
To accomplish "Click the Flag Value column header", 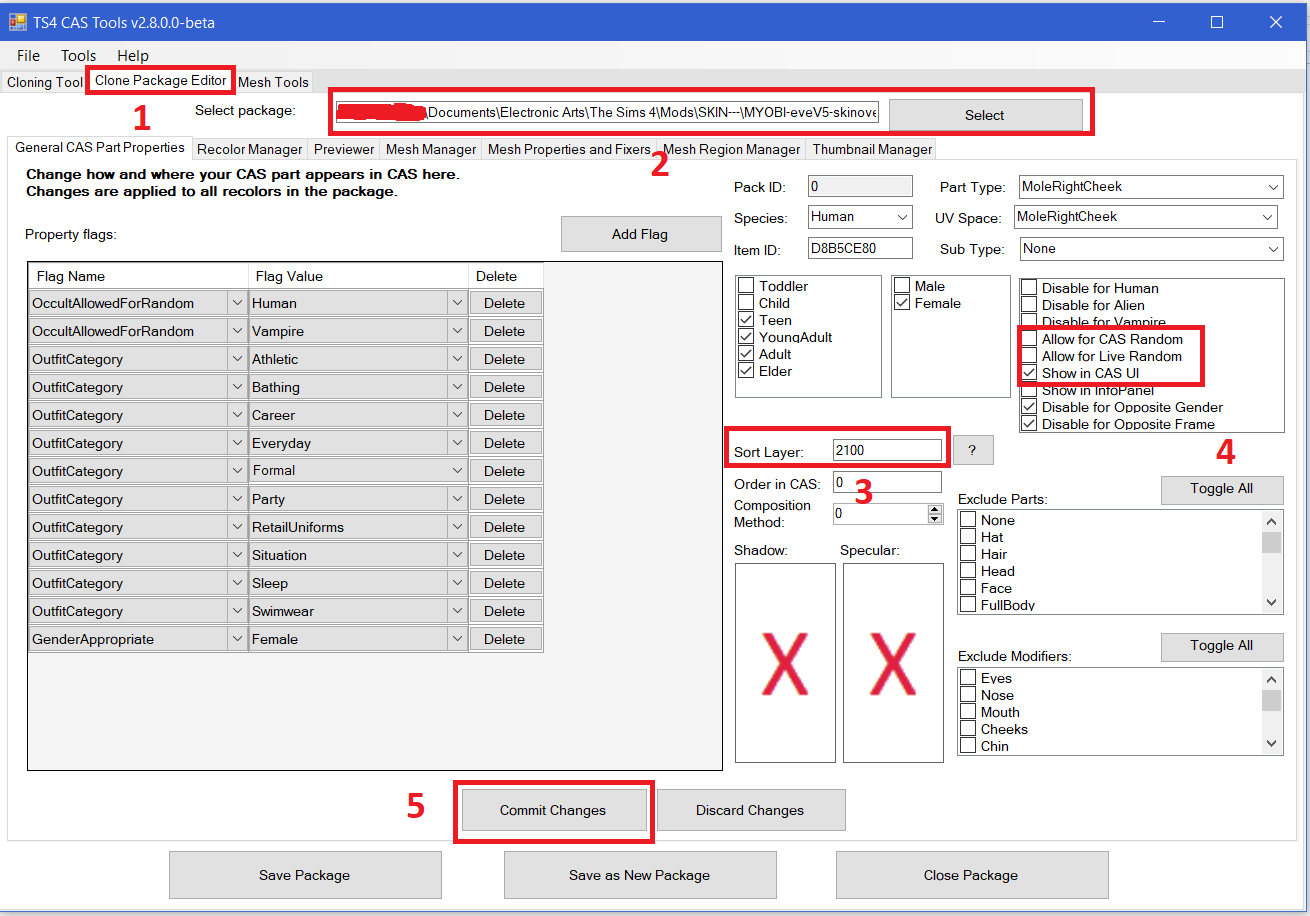I will 358,276.
